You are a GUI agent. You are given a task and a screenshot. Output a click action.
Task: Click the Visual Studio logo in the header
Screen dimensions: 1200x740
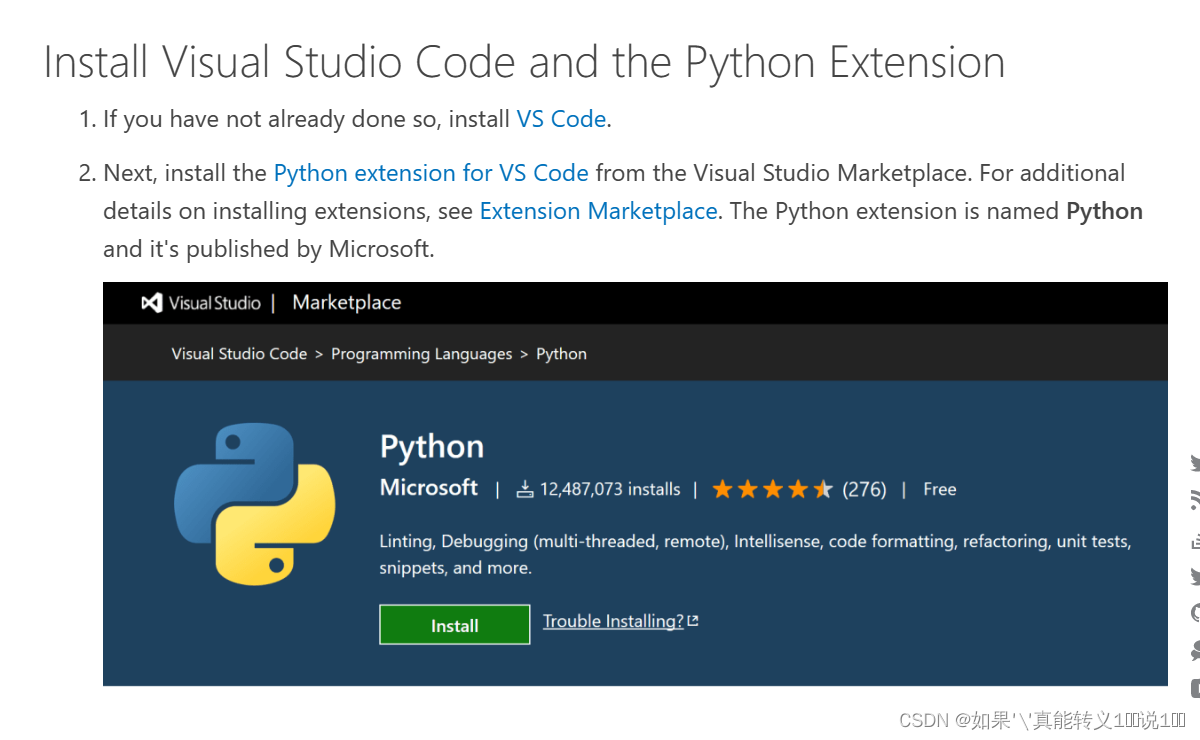[x=201, y=303]
